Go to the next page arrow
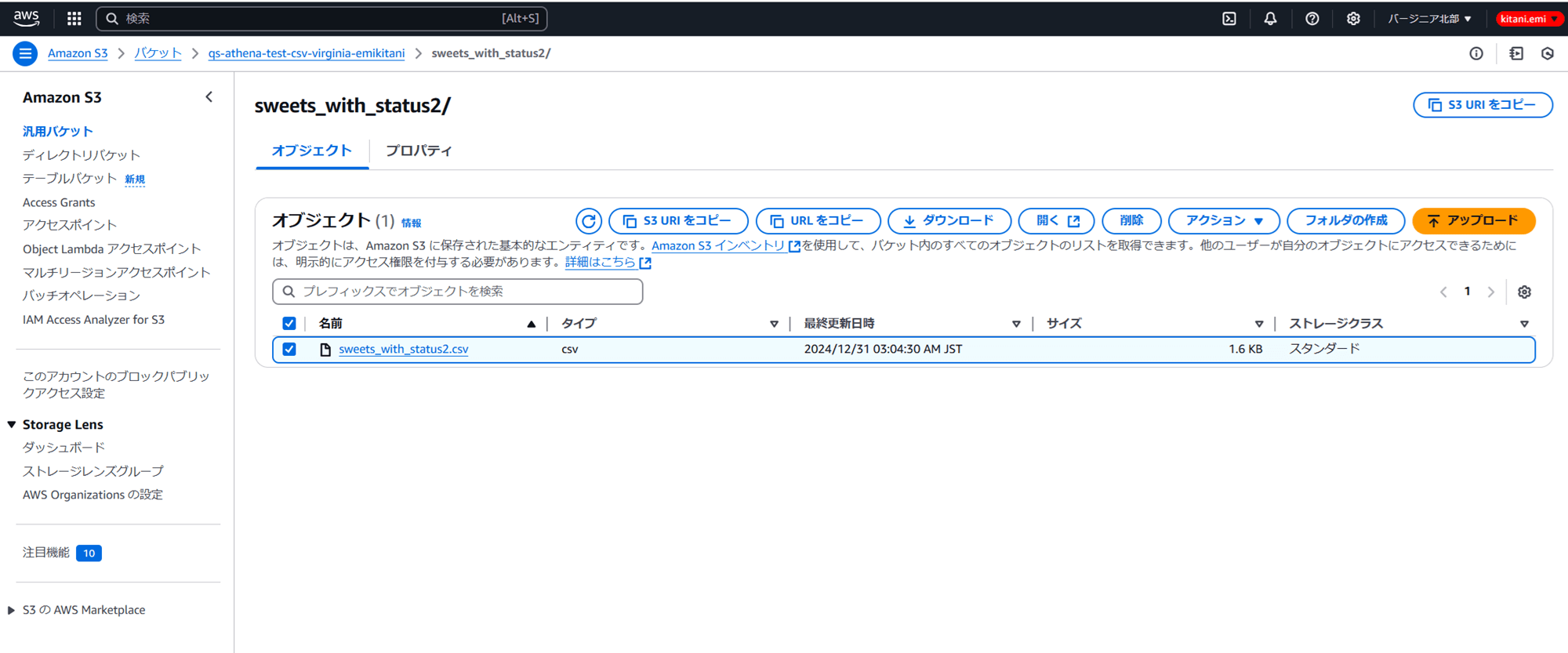 click(x=1491, y=292)
